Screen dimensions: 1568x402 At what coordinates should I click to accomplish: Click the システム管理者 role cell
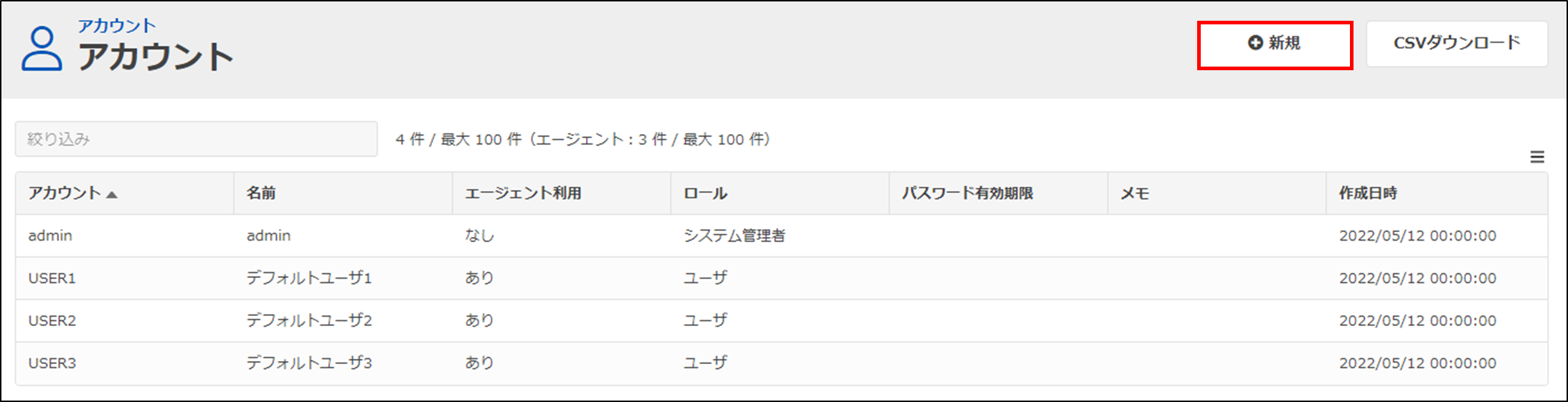(734, 236)
